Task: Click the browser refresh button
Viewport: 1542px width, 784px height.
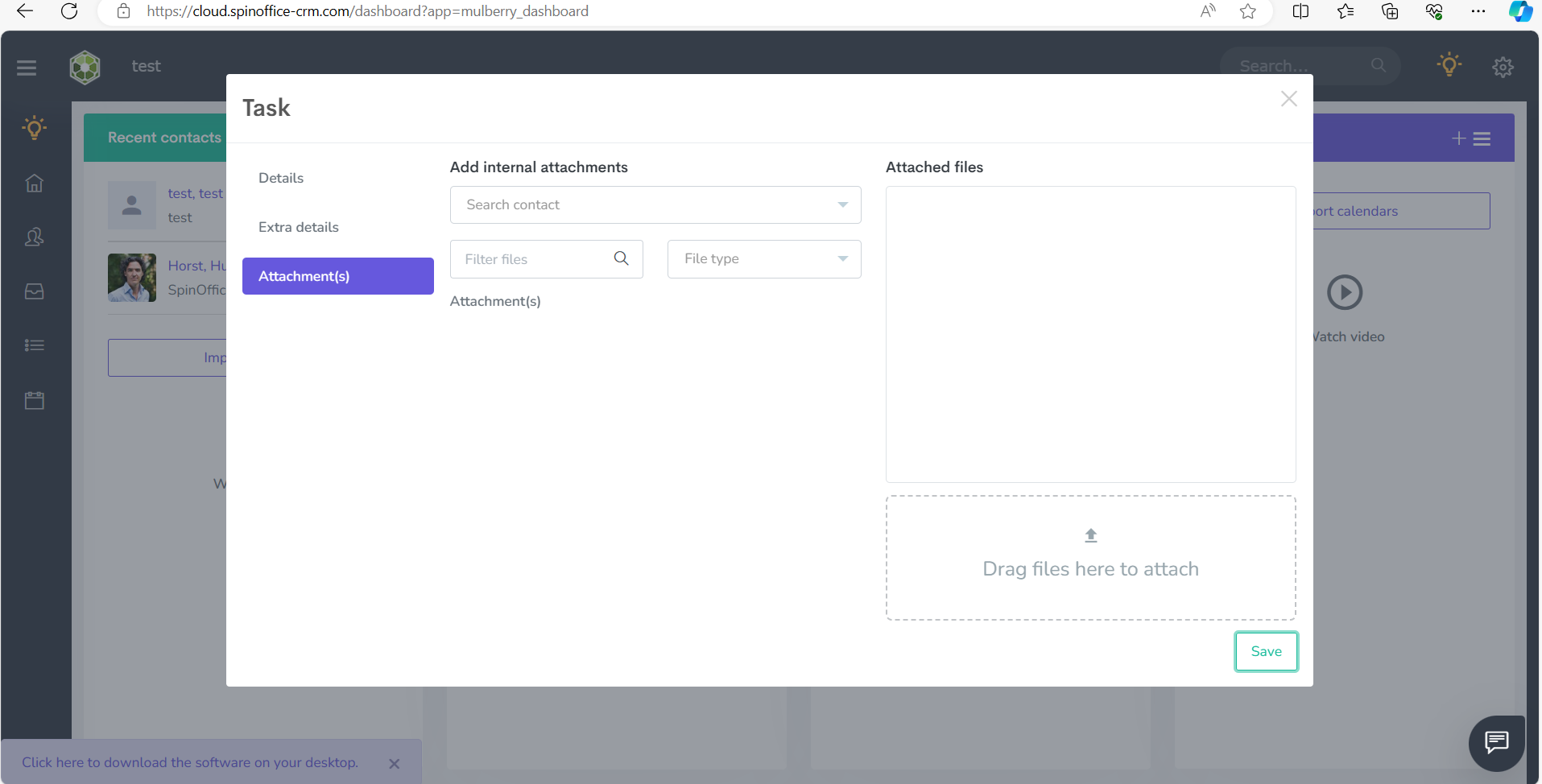Action: (x=69, y=11)
